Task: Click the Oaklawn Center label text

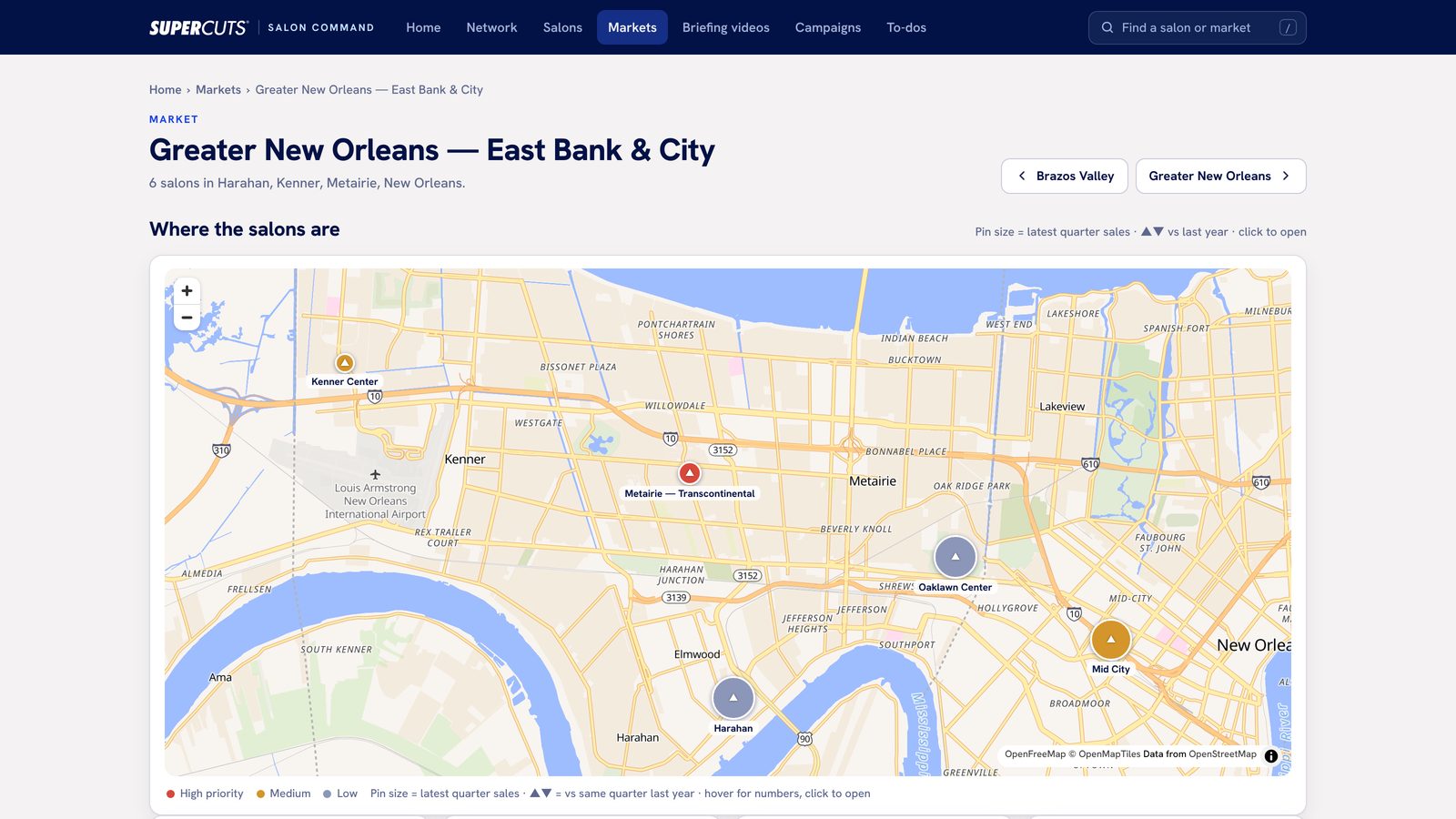Action: (x=955, y=587)
